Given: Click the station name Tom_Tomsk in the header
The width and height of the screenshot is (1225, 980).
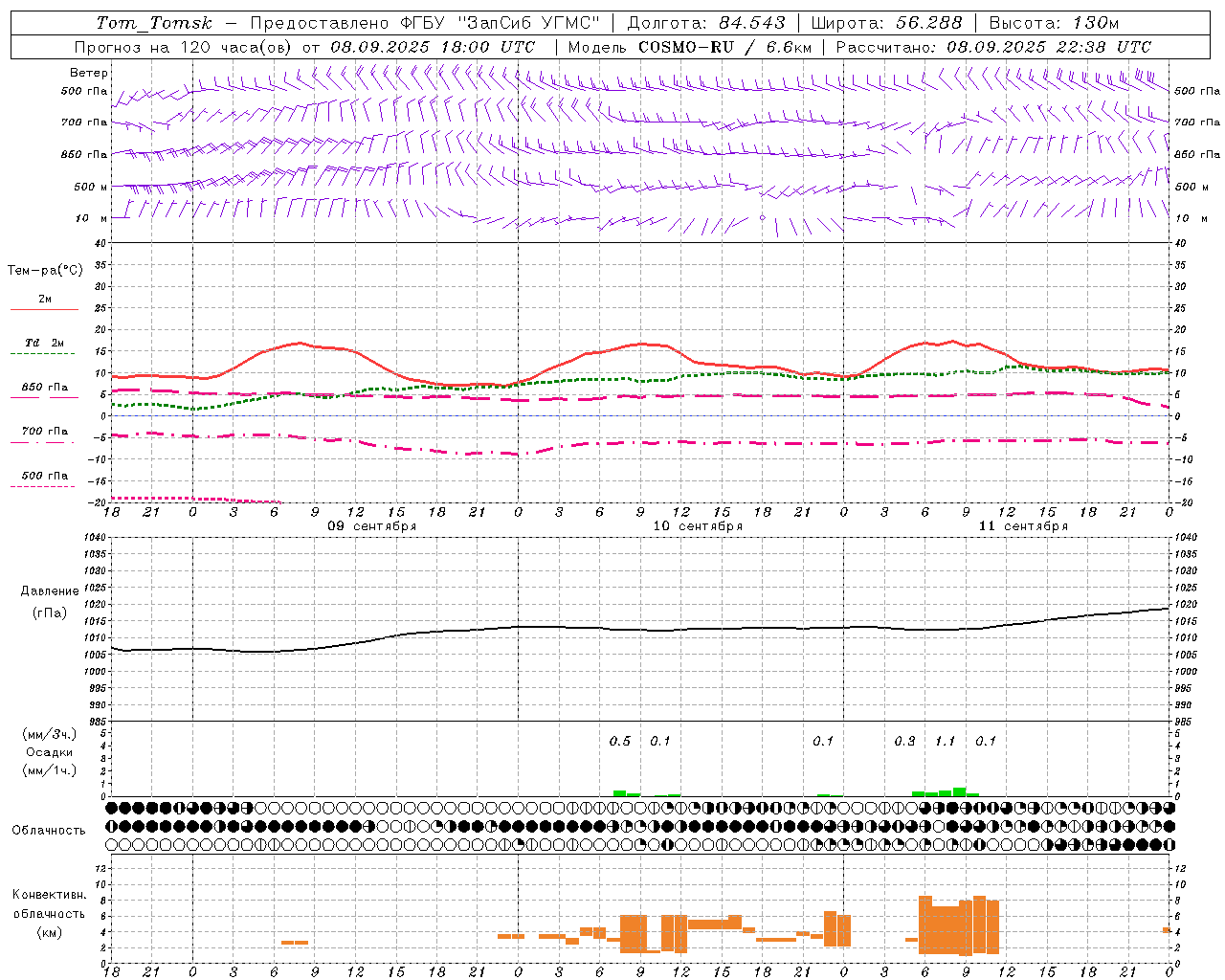Looking at the screenshot, I should [154, 23].
